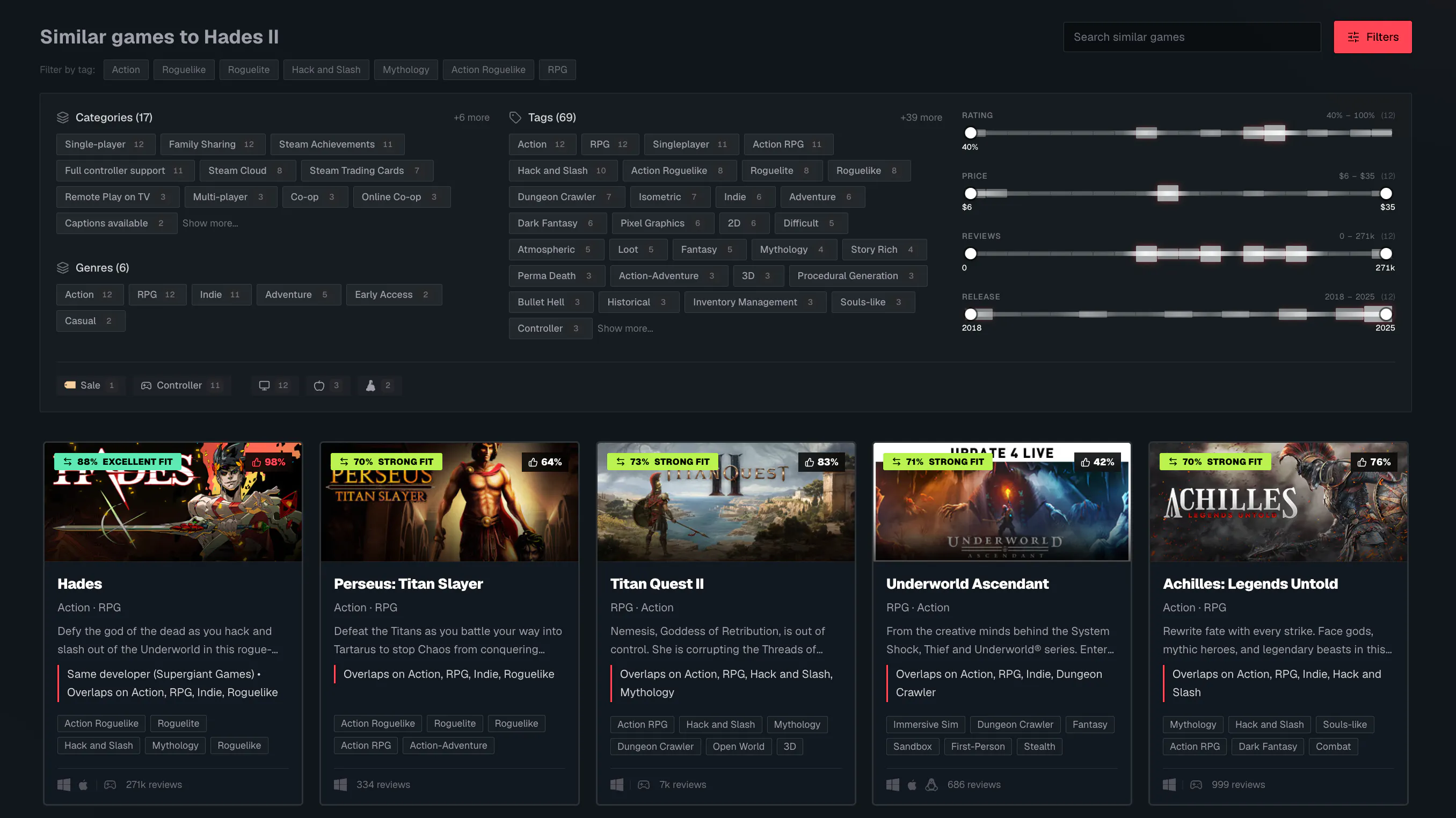This screenshot has height=818, width=1456.
Task: Select Roguelite in the Filter by tag row
Action: (x=249, y=70)
